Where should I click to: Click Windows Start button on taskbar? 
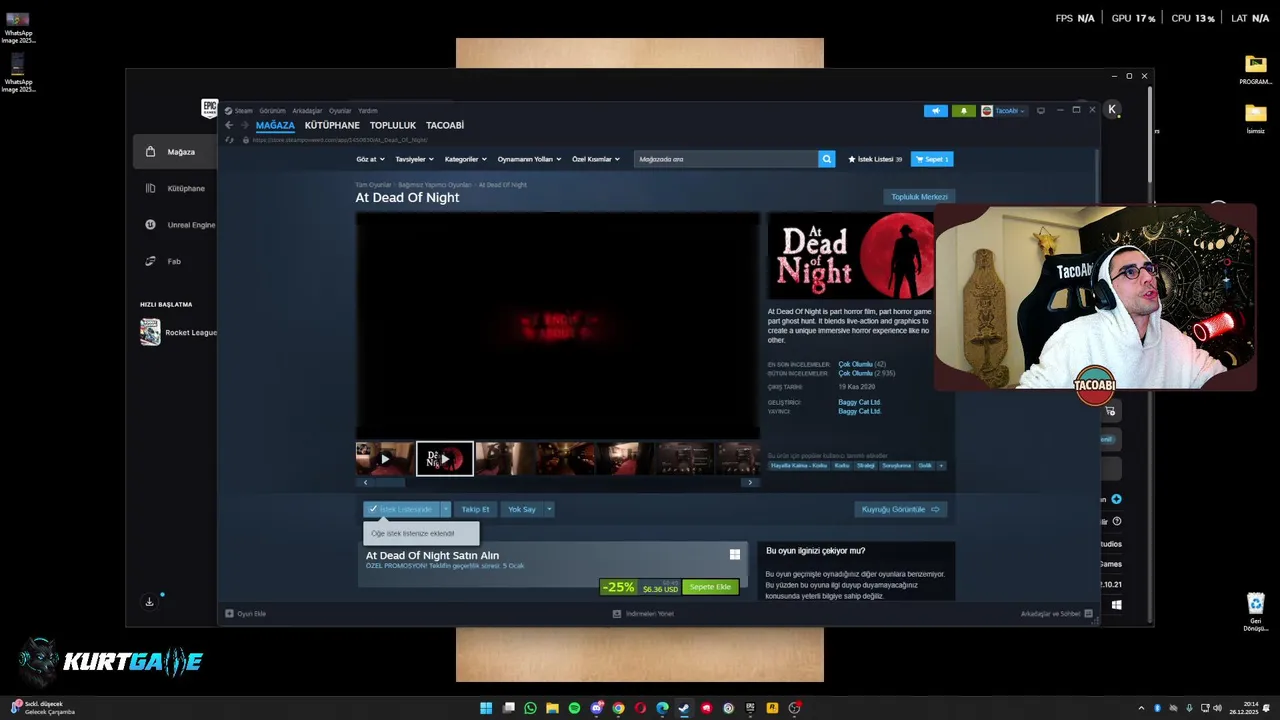(486, 708)
